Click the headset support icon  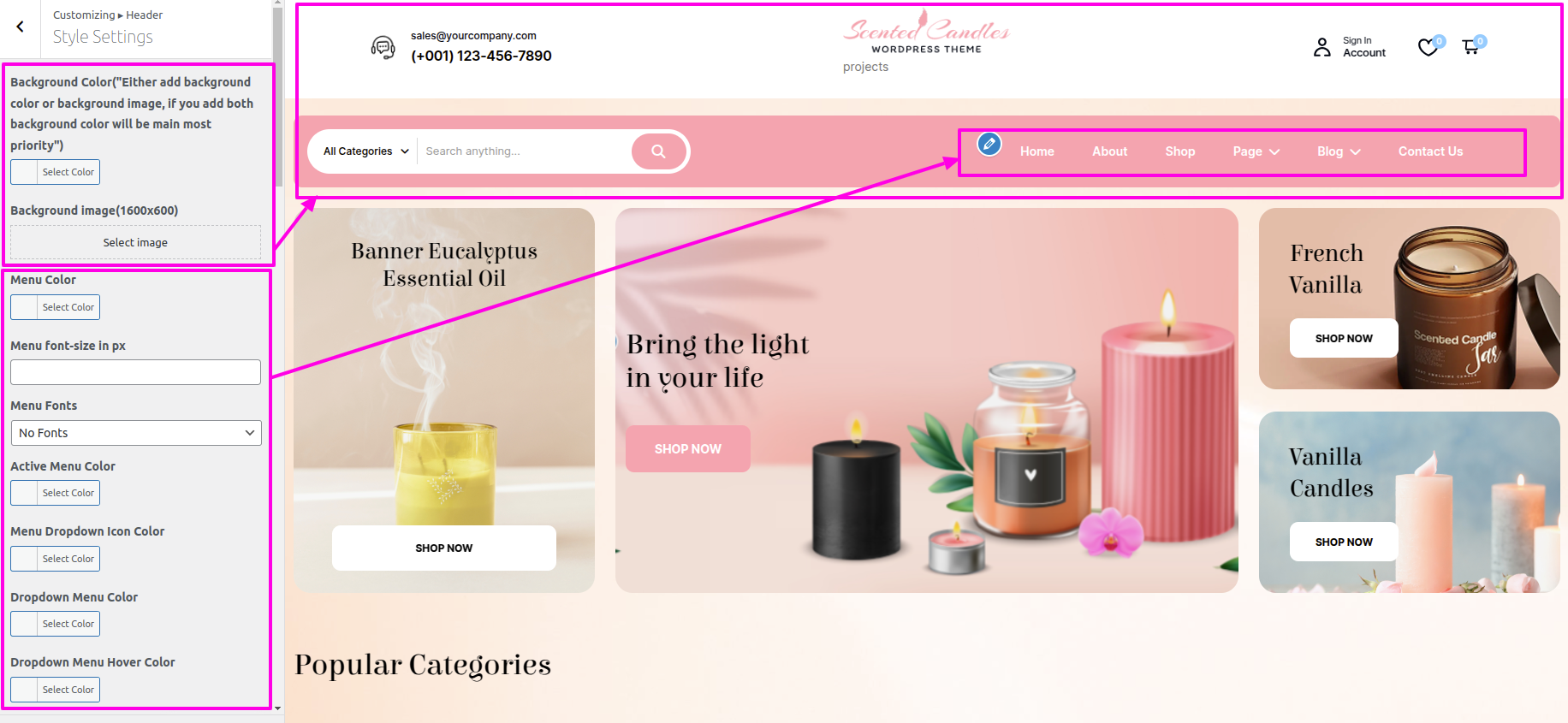point(383,47)
